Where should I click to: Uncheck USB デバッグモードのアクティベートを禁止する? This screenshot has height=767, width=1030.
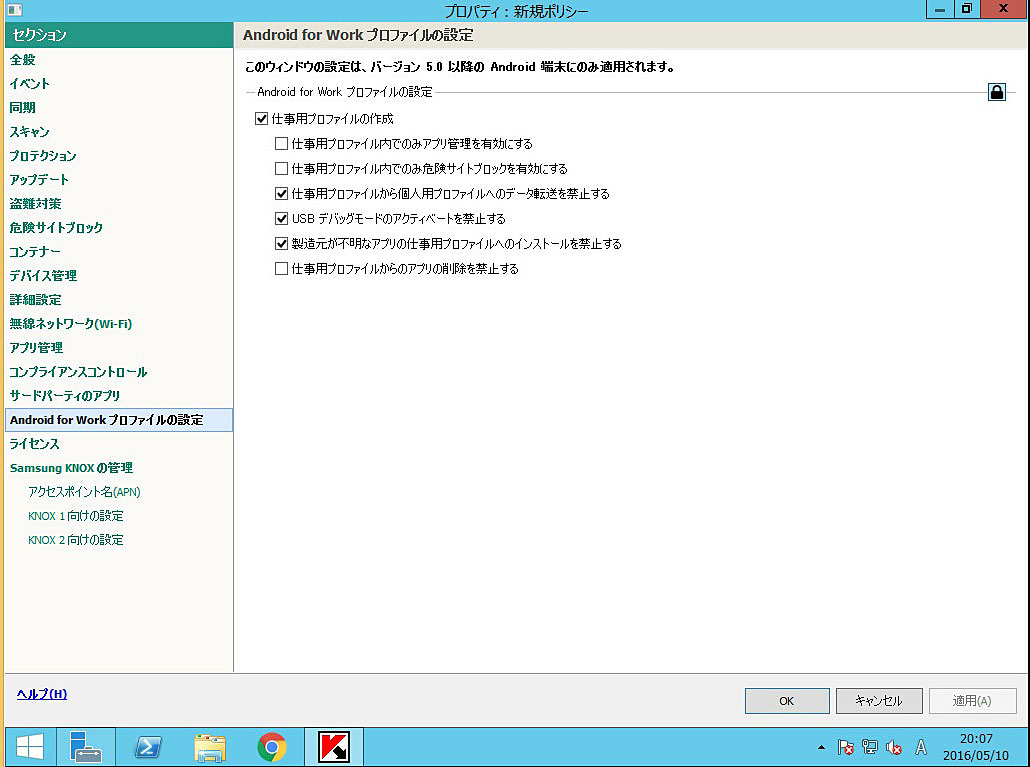[281, 219]
